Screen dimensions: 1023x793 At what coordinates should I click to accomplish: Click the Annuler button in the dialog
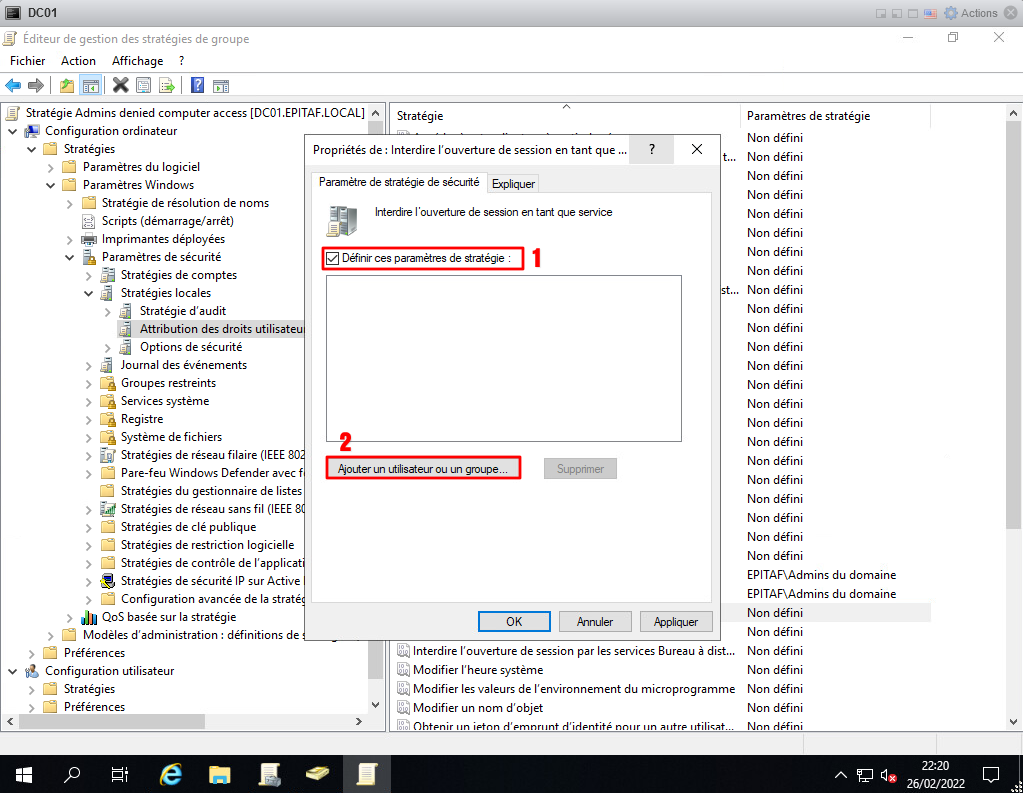tap(595, 621)
